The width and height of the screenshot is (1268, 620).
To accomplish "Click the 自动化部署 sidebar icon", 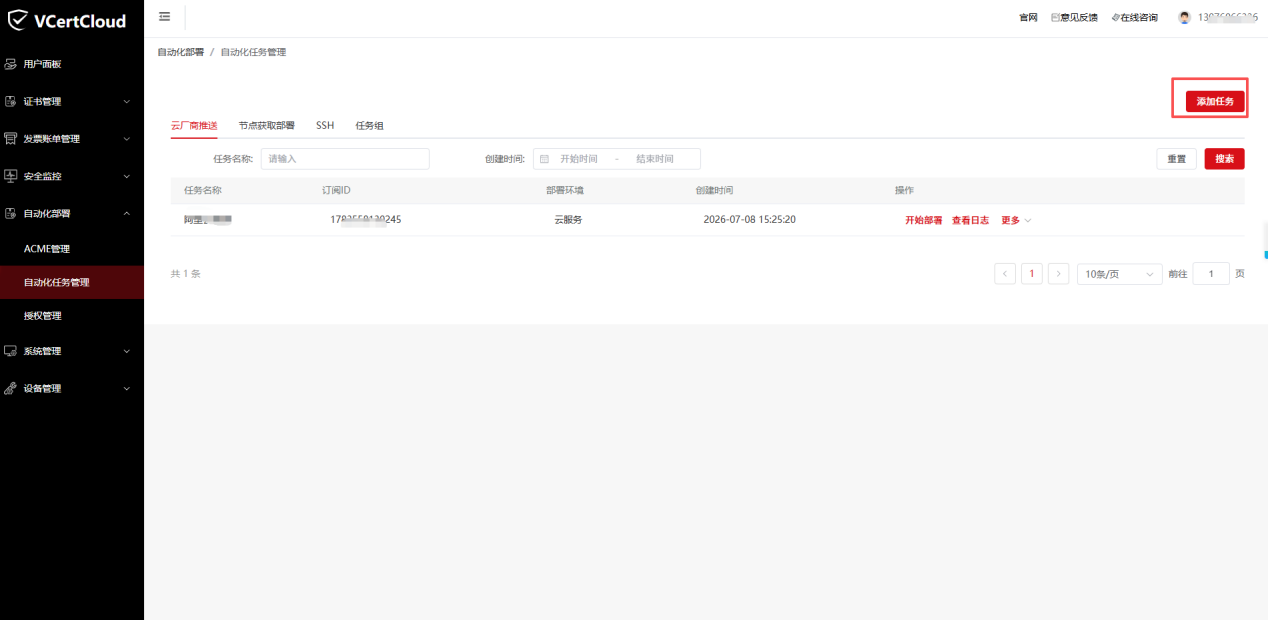I will tap(11, 213).
